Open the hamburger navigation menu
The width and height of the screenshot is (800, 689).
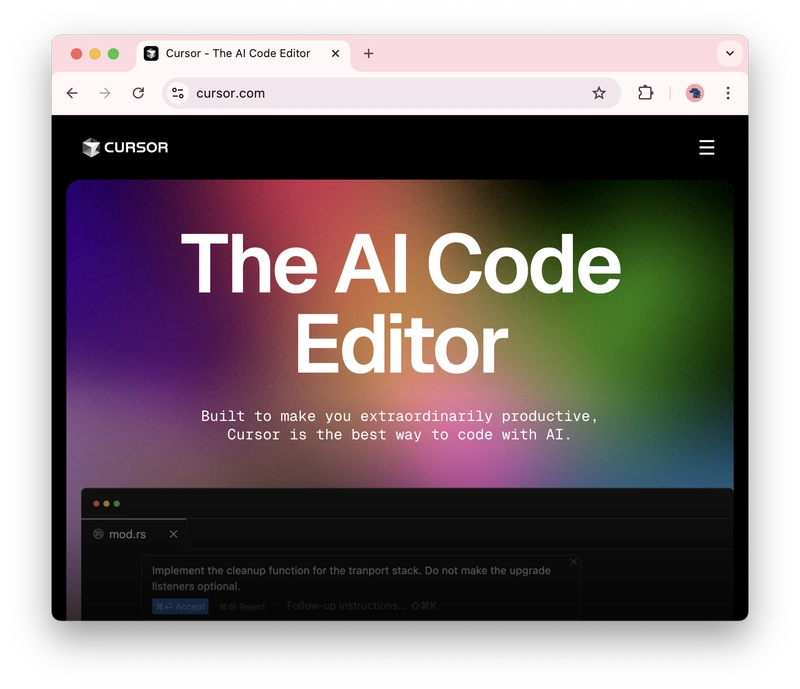pyautogui.click(x=707, y=147)
